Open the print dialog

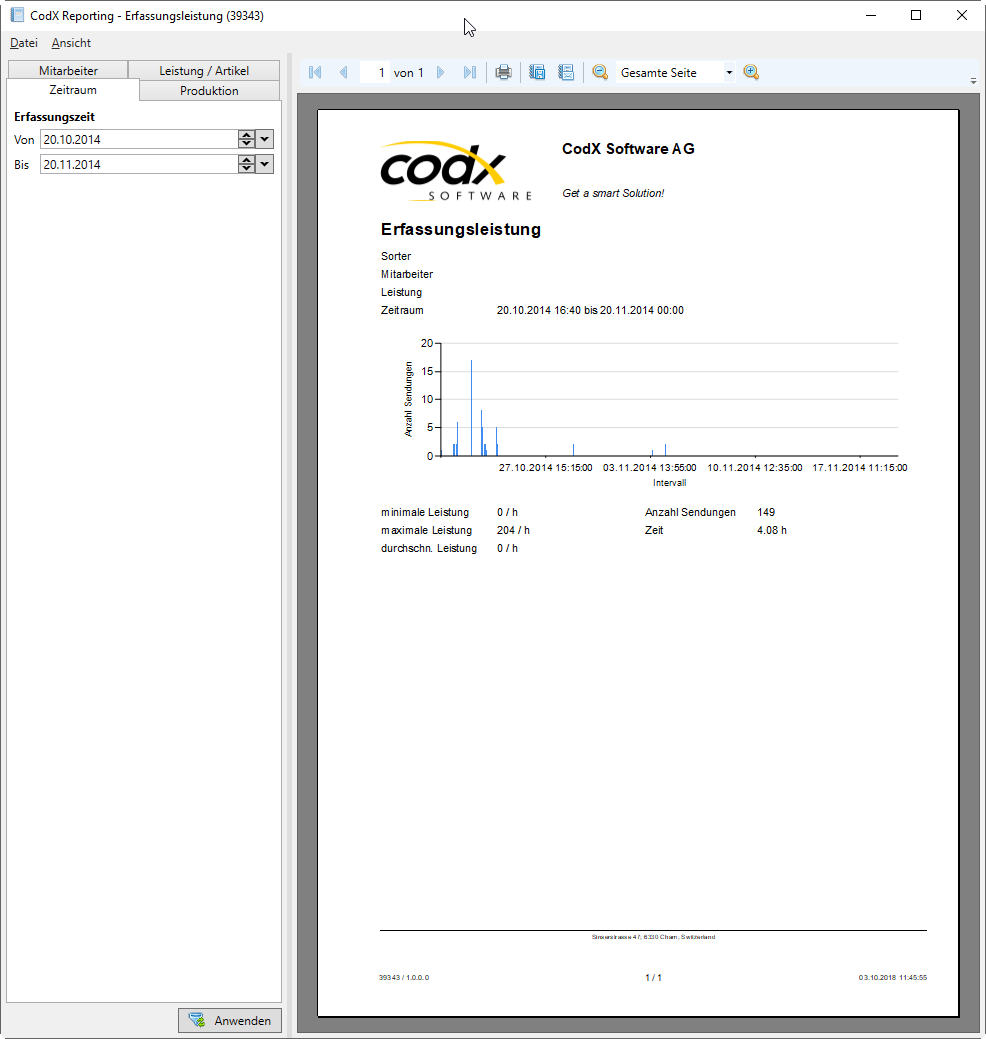(503, 72)
